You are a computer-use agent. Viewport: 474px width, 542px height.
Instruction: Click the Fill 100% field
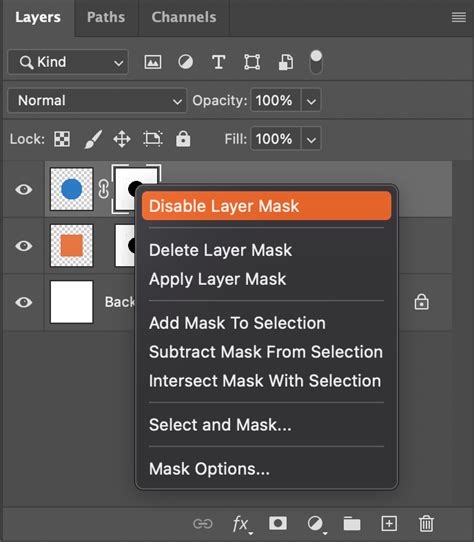click(276, 139)
